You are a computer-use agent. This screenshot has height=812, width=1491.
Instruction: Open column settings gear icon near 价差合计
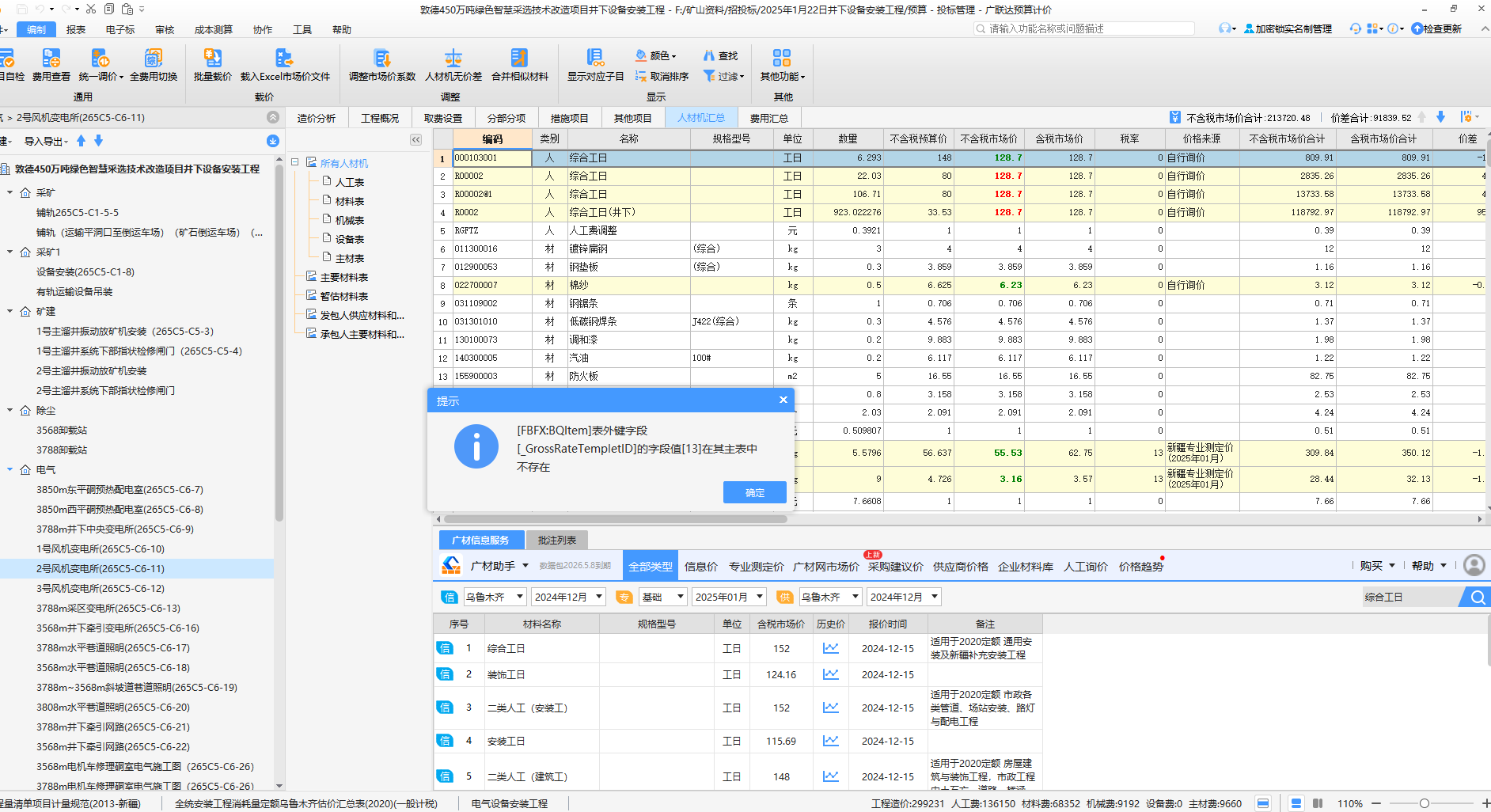pos(1466,117)
